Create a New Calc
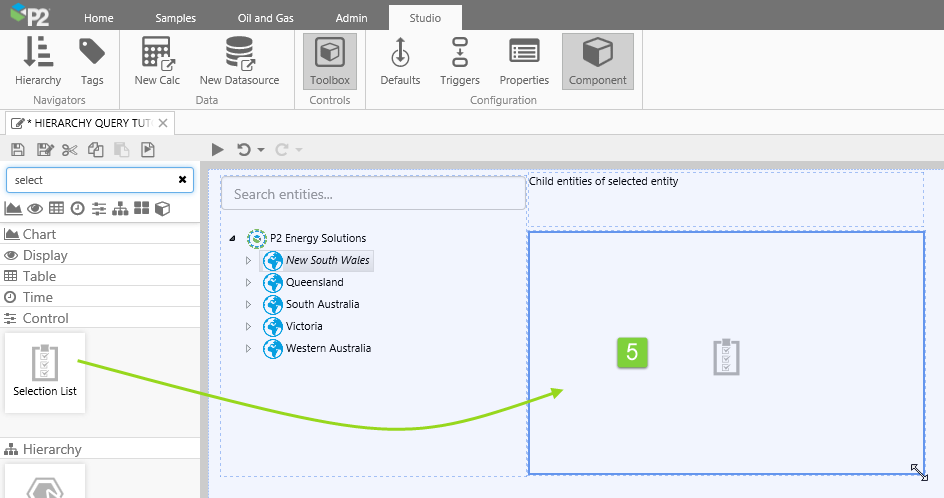944x498 pixels. click(x=157, y=62)
